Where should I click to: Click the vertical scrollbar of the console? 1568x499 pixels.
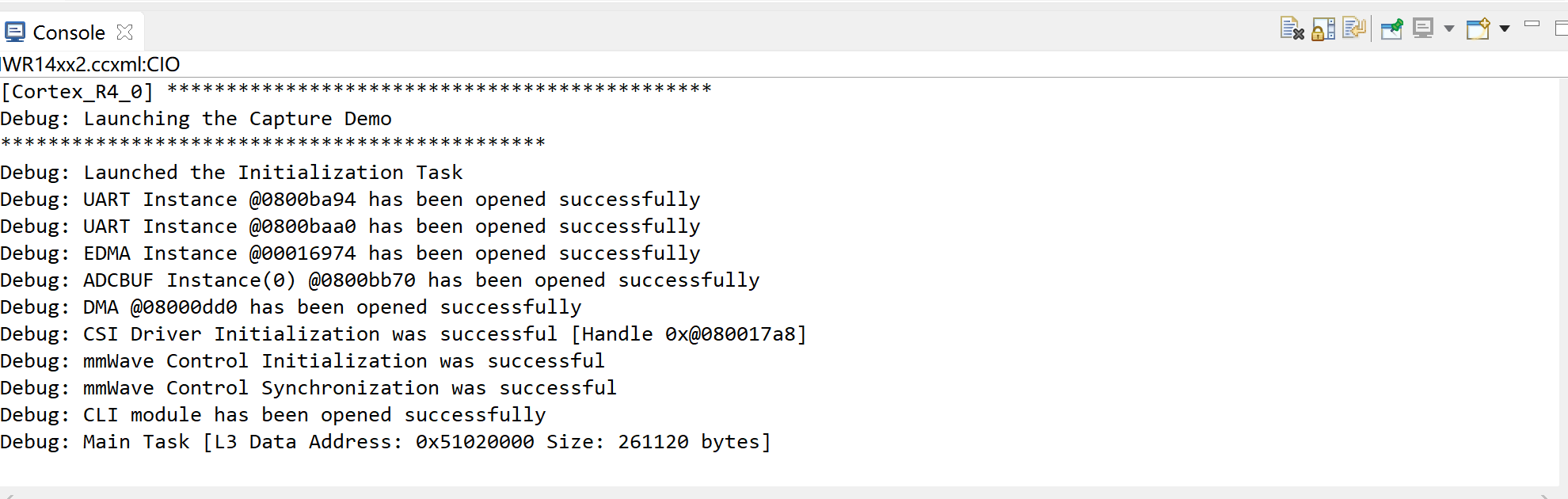tap(1562, 277)
